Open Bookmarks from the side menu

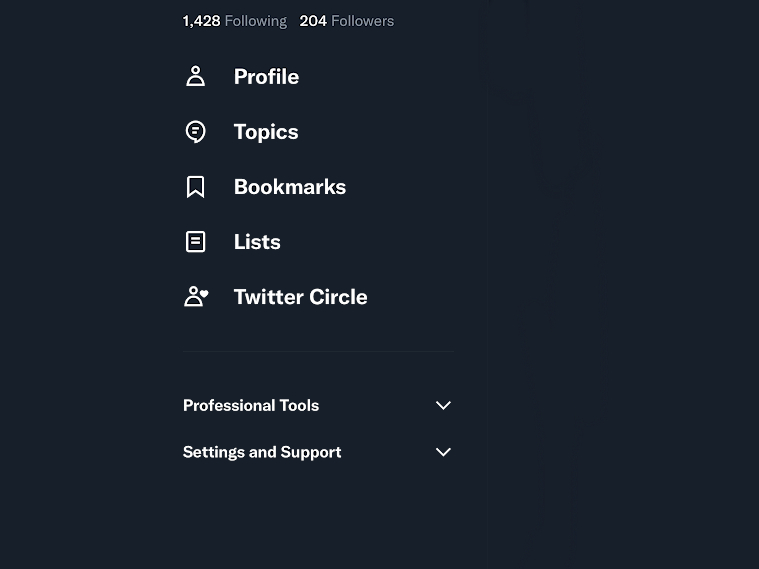[289, 187]
